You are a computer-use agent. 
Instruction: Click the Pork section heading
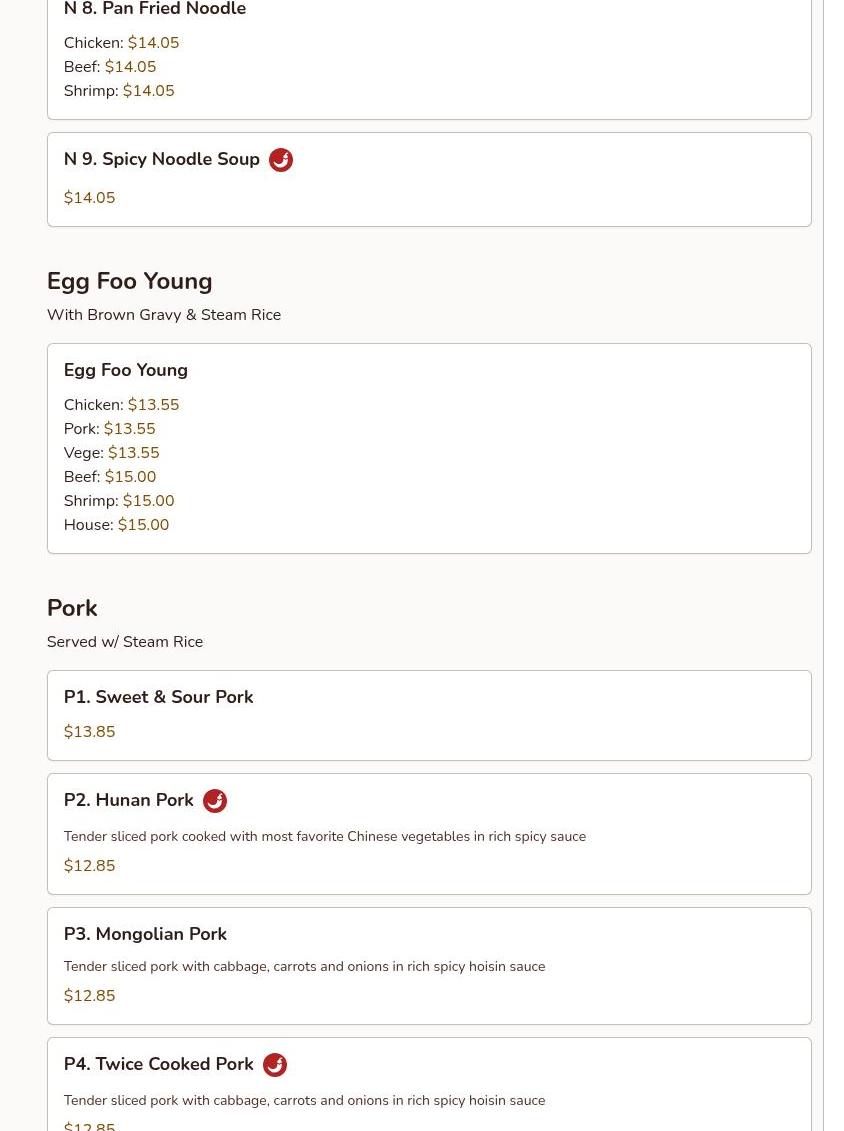[x=72, y=608]
